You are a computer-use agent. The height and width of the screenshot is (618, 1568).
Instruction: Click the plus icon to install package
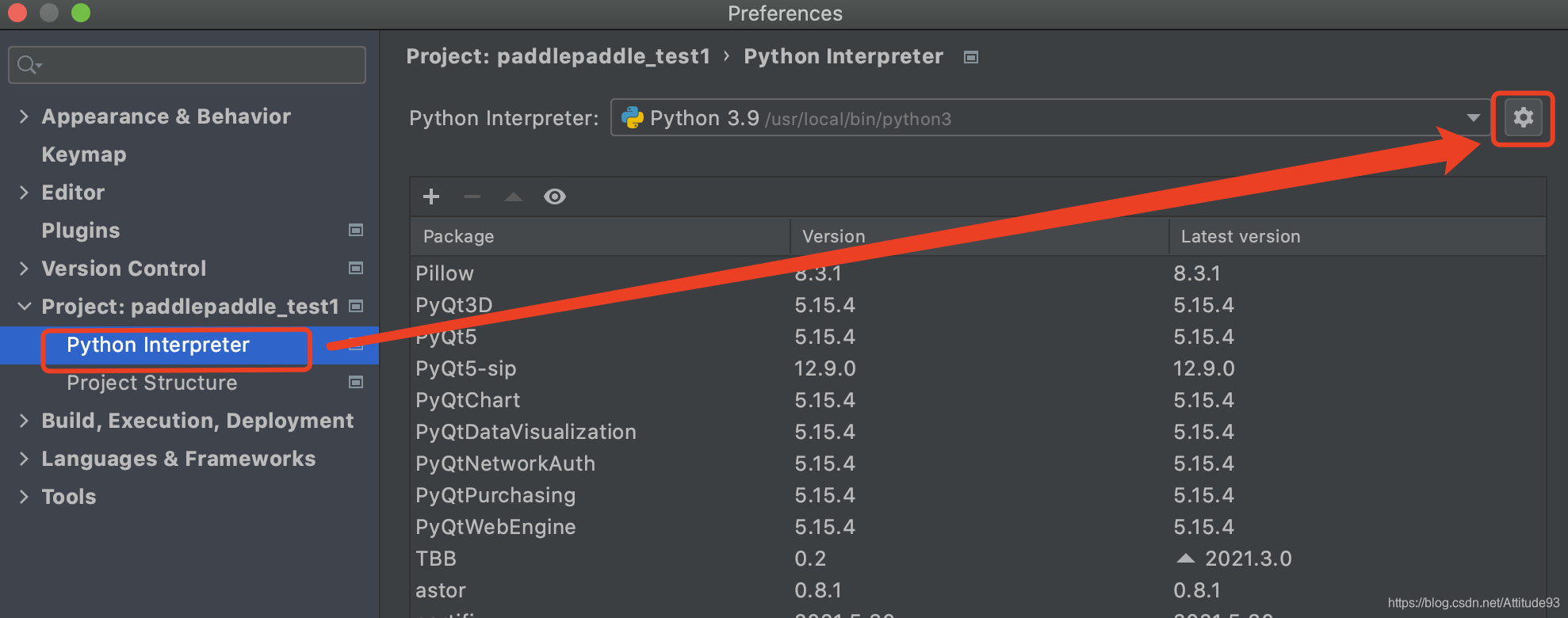coord(431,196)
